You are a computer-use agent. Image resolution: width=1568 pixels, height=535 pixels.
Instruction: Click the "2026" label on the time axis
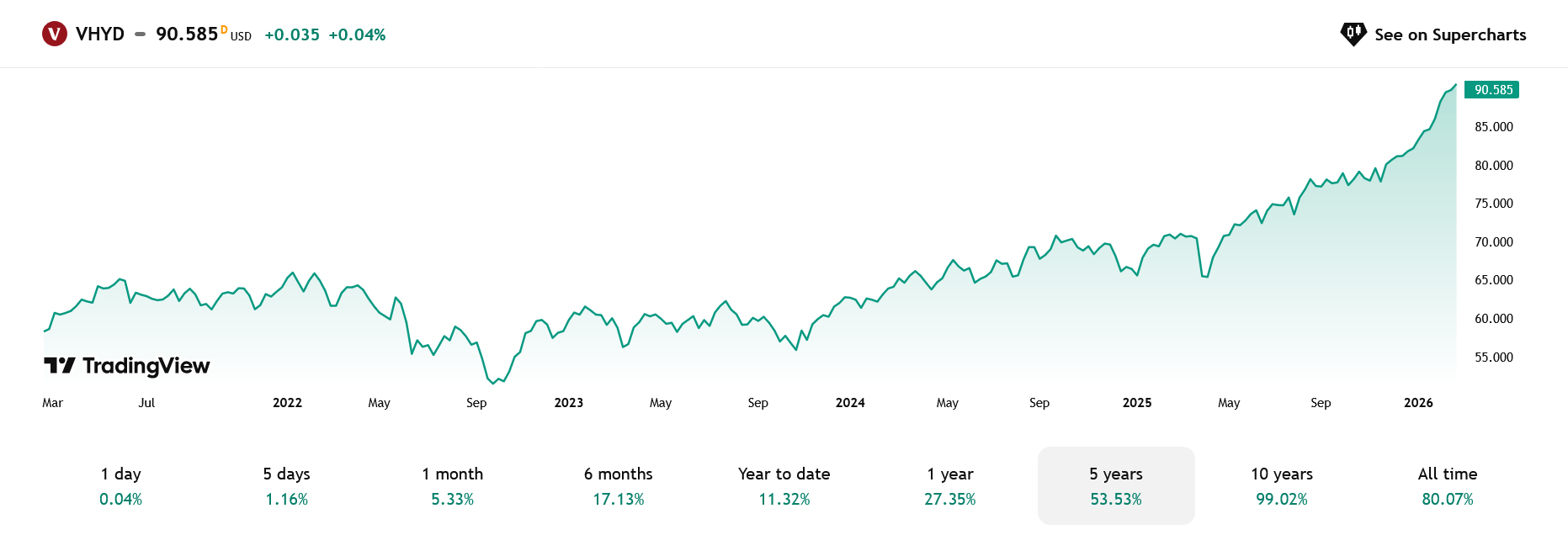click(1418, 403)
